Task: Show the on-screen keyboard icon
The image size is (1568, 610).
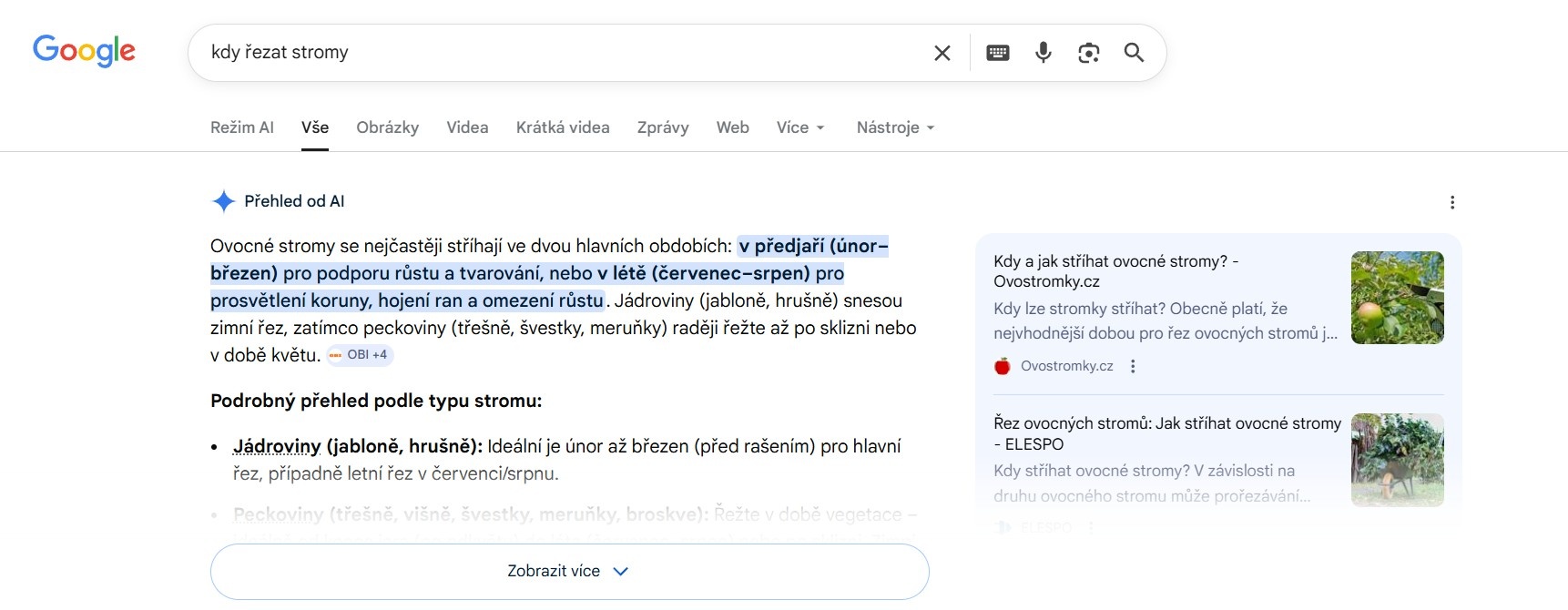Action: click(x=998, y=52)
